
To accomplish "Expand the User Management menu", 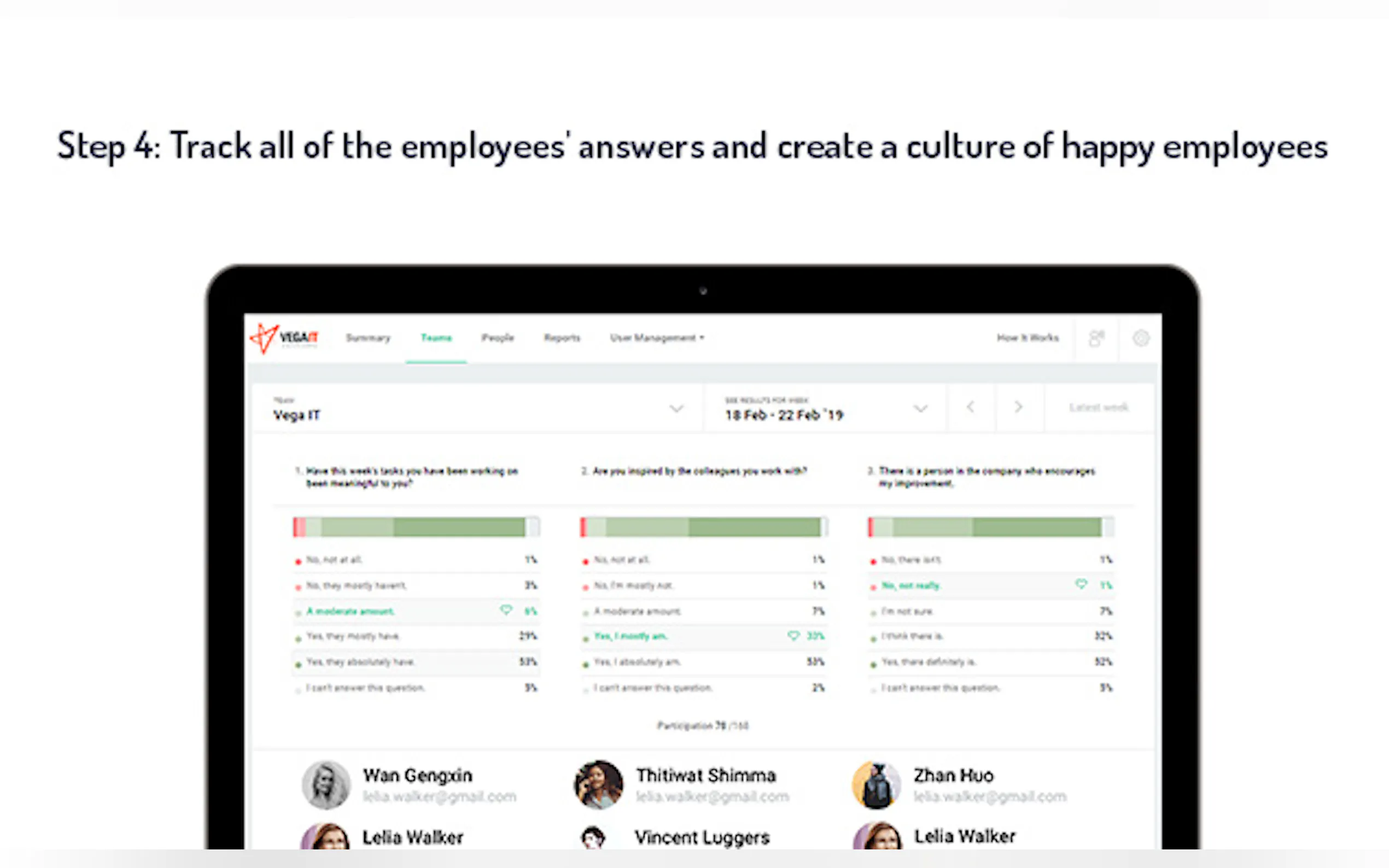I will click(657, 338).
